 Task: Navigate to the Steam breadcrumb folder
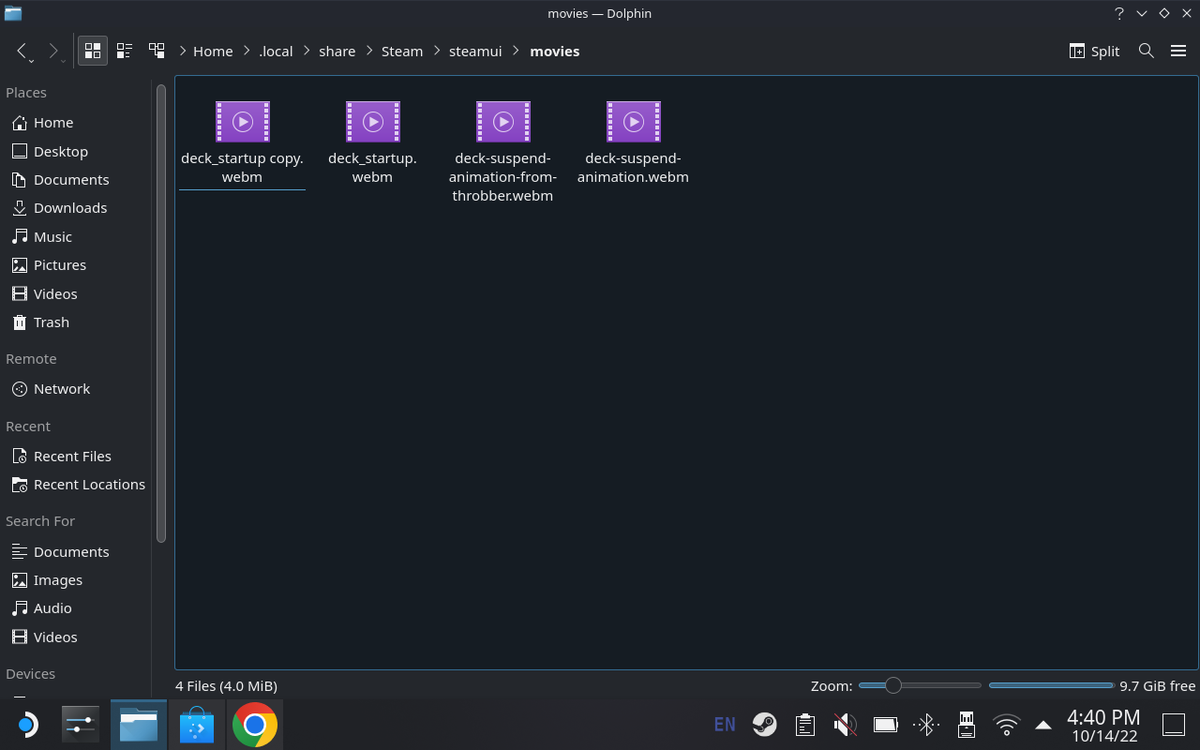click(x=402, y=51)
